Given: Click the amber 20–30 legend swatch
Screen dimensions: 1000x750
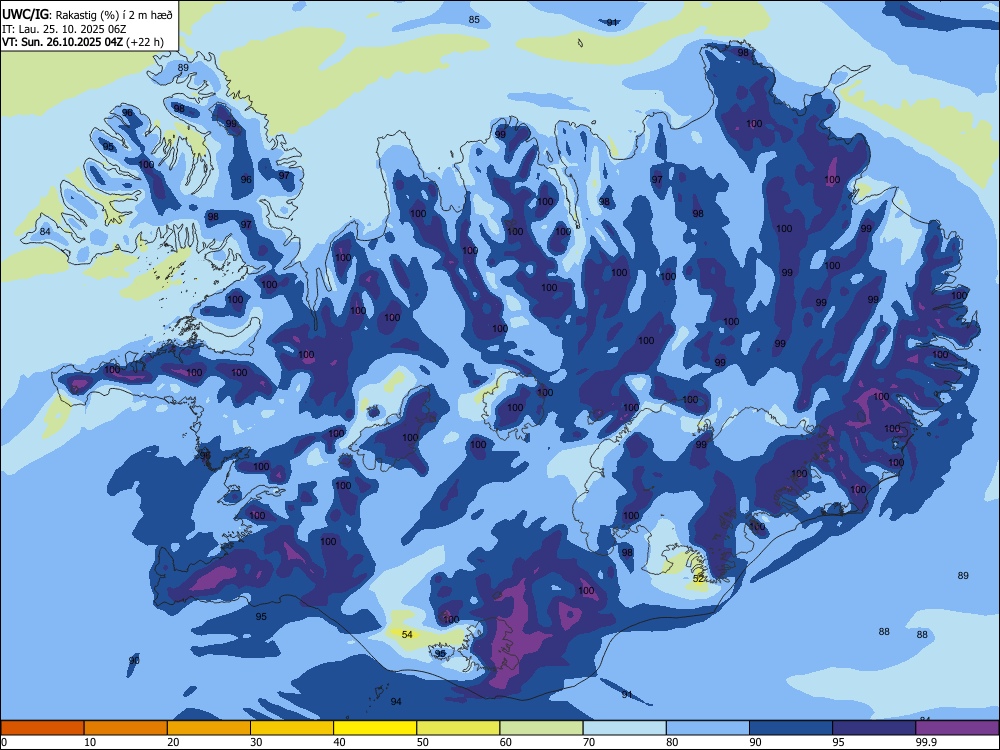Looking at the screenshot, I should 209,728.
